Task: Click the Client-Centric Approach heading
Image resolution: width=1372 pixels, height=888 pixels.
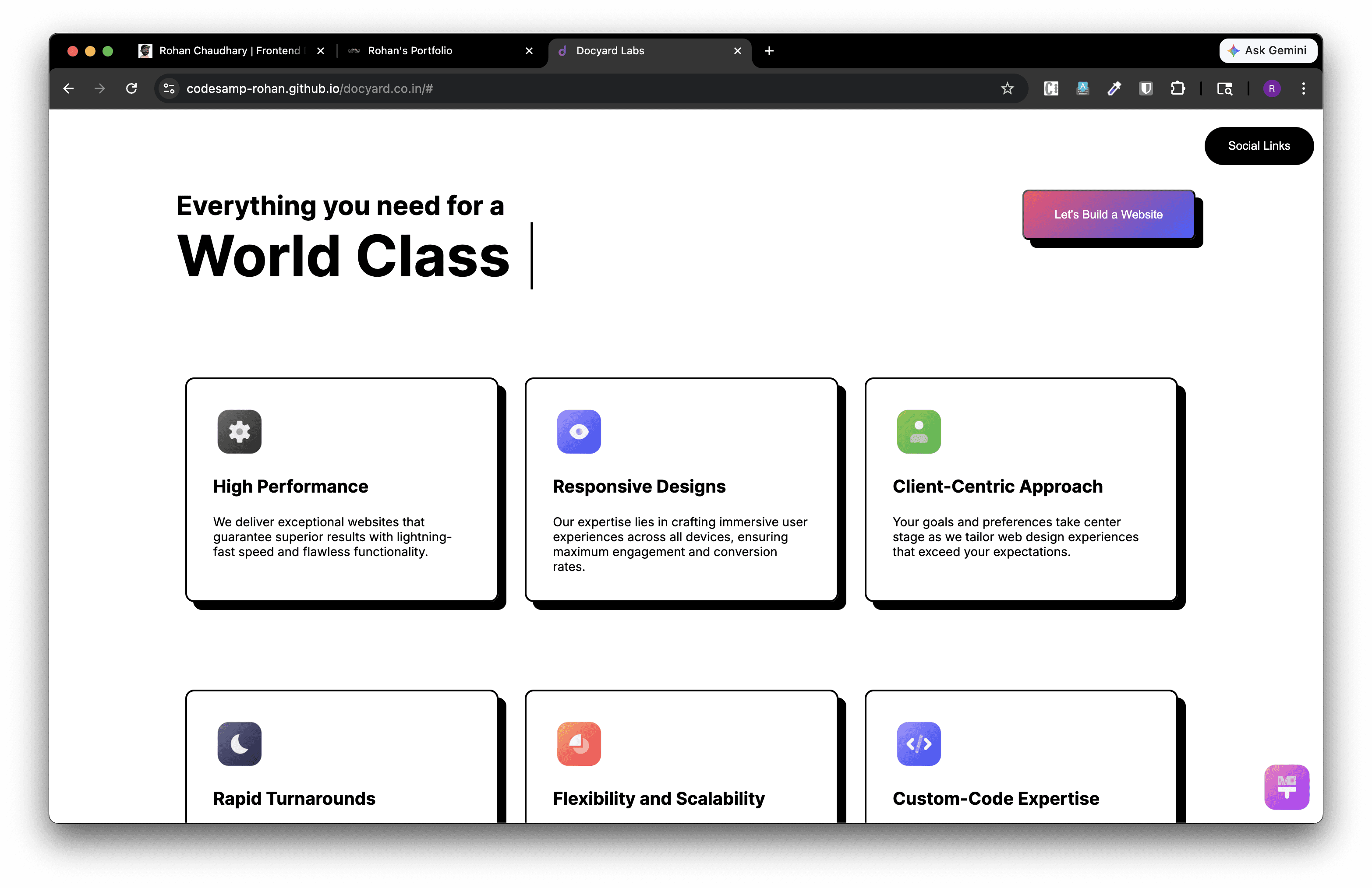Action: point(997,486)
